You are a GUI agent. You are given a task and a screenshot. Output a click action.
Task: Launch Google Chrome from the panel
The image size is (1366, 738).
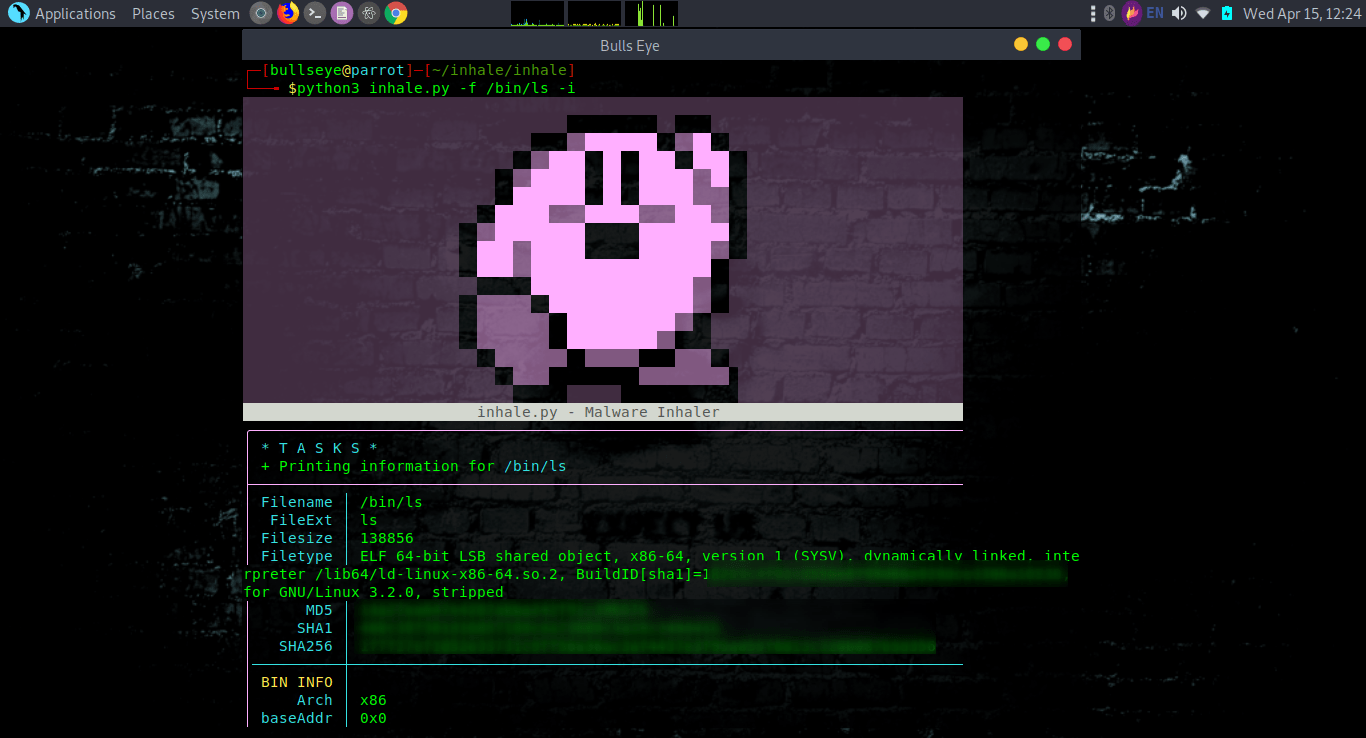[x=396, y=13]
